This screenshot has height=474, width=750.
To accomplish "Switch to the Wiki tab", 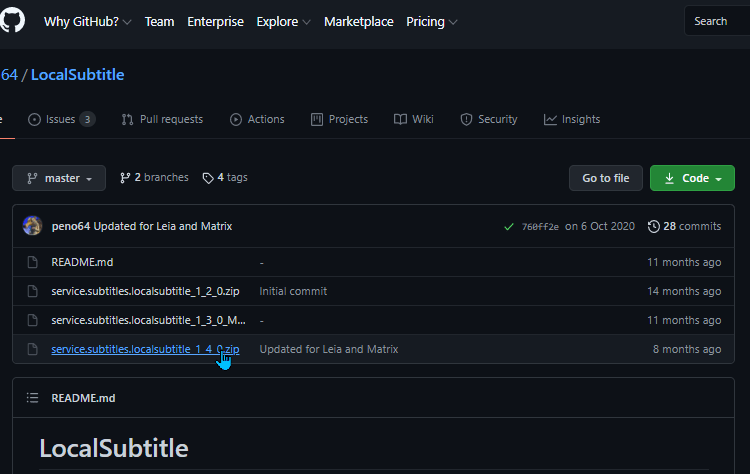I will click(x=414, y=119).
